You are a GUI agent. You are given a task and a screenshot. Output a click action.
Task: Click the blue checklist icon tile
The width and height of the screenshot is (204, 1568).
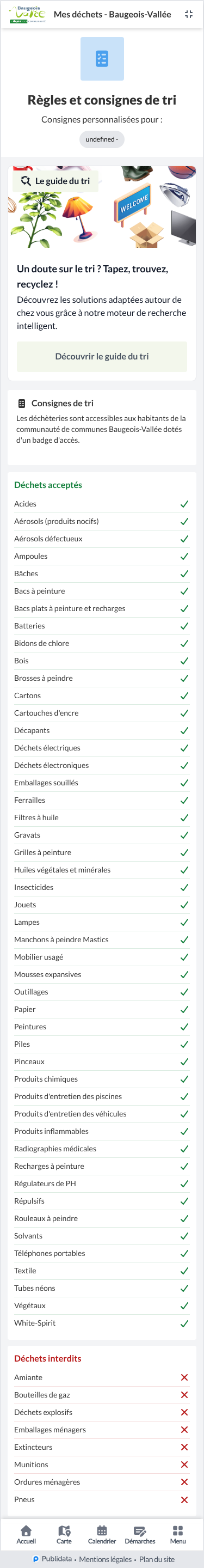102,58
